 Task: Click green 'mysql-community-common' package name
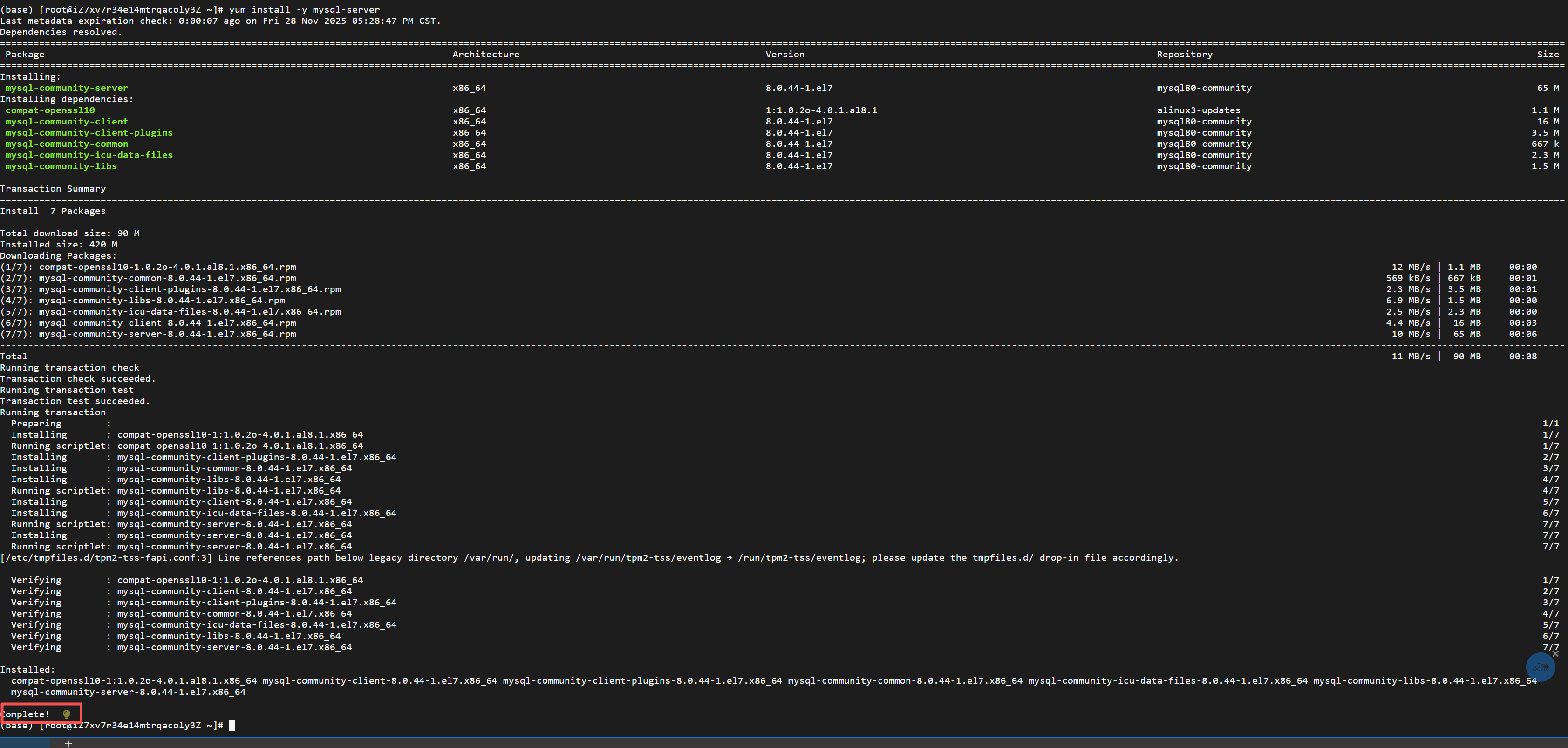pos(67,144)
